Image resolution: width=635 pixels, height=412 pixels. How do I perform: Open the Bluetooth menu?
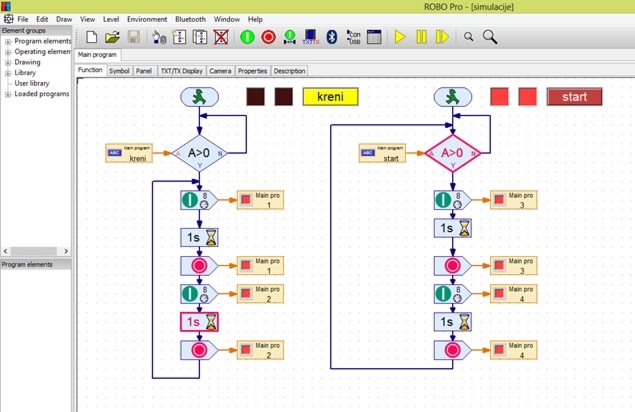coord(190,19)
